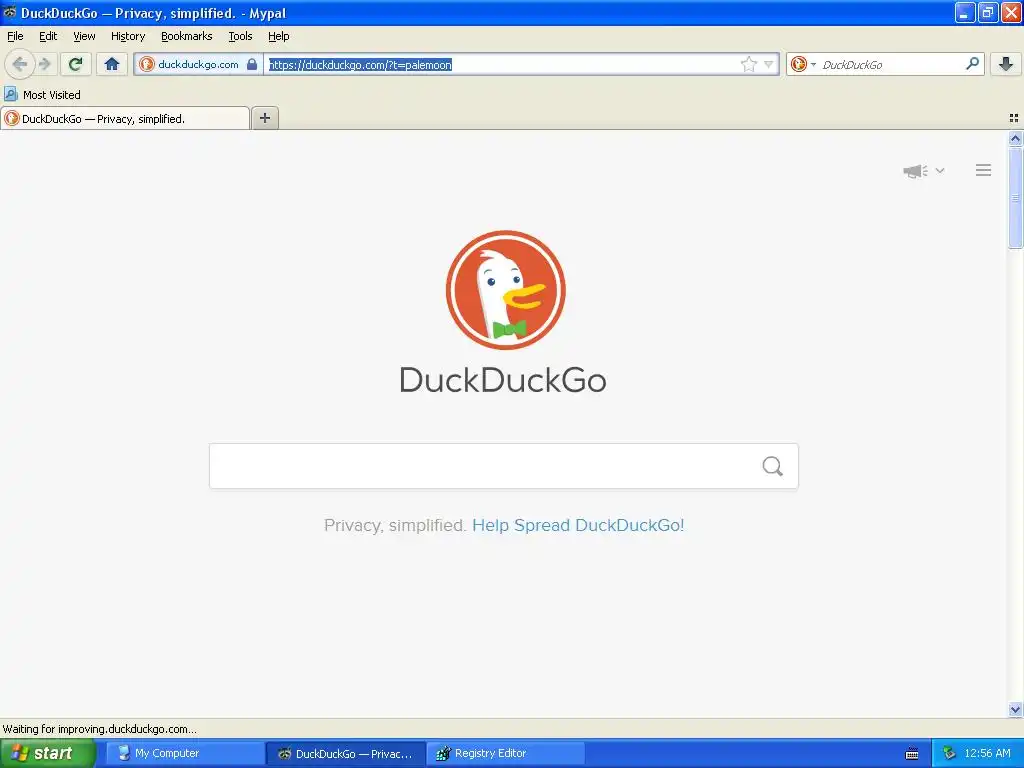
Task: Click the magnifier icon in the browser search box
Action: coord(972,64)
